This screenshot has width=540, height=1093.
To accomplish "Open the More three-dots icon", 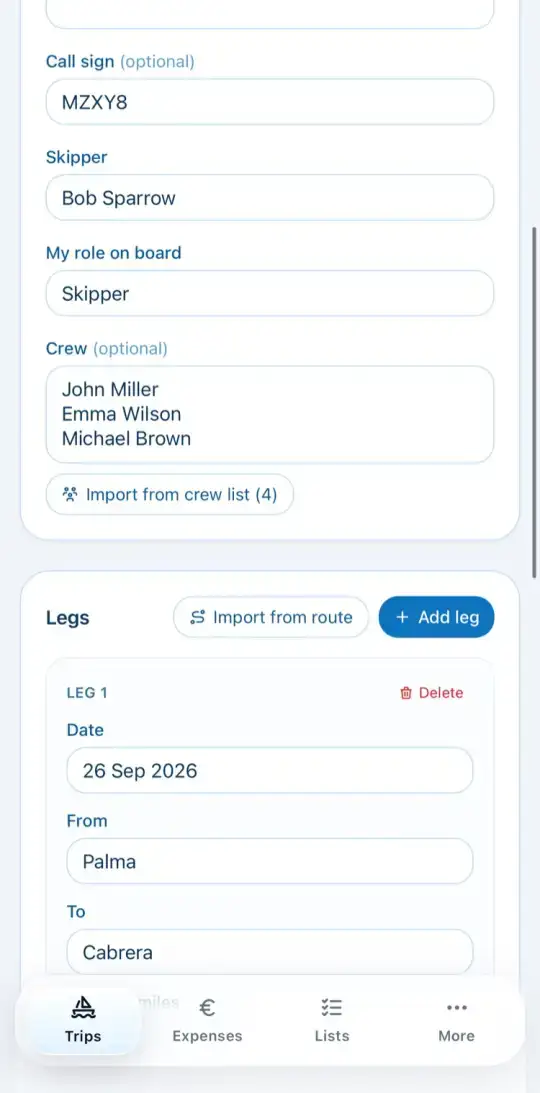I will tap(456, 1007).
